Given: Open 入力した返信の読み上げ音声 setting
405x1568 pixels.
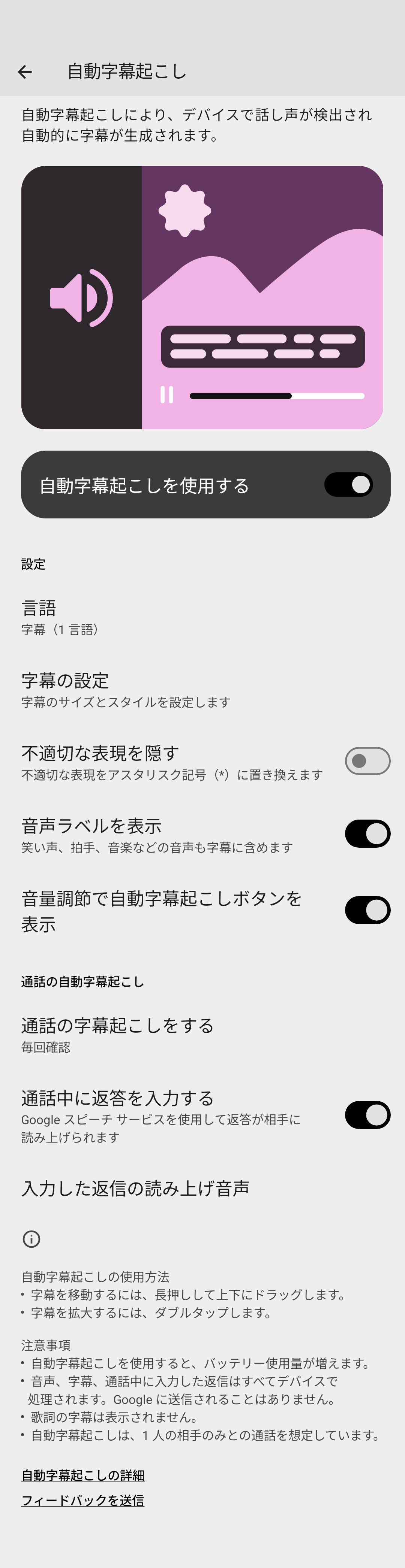Looking at the screenshot, I should tap(135, 1187).
